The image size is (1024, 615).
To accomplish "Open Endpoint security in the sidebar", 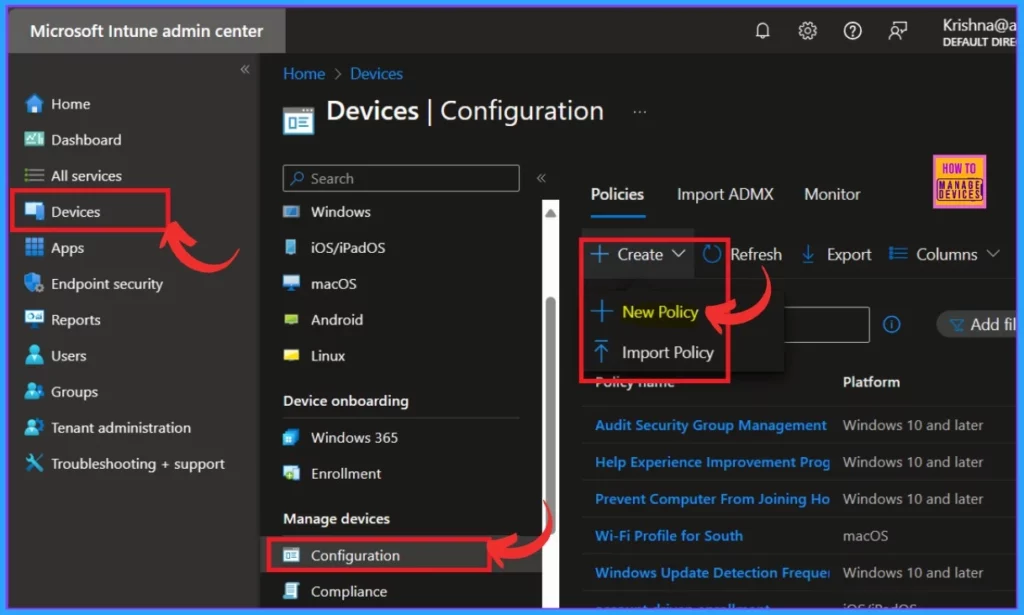I will [107, 284].
